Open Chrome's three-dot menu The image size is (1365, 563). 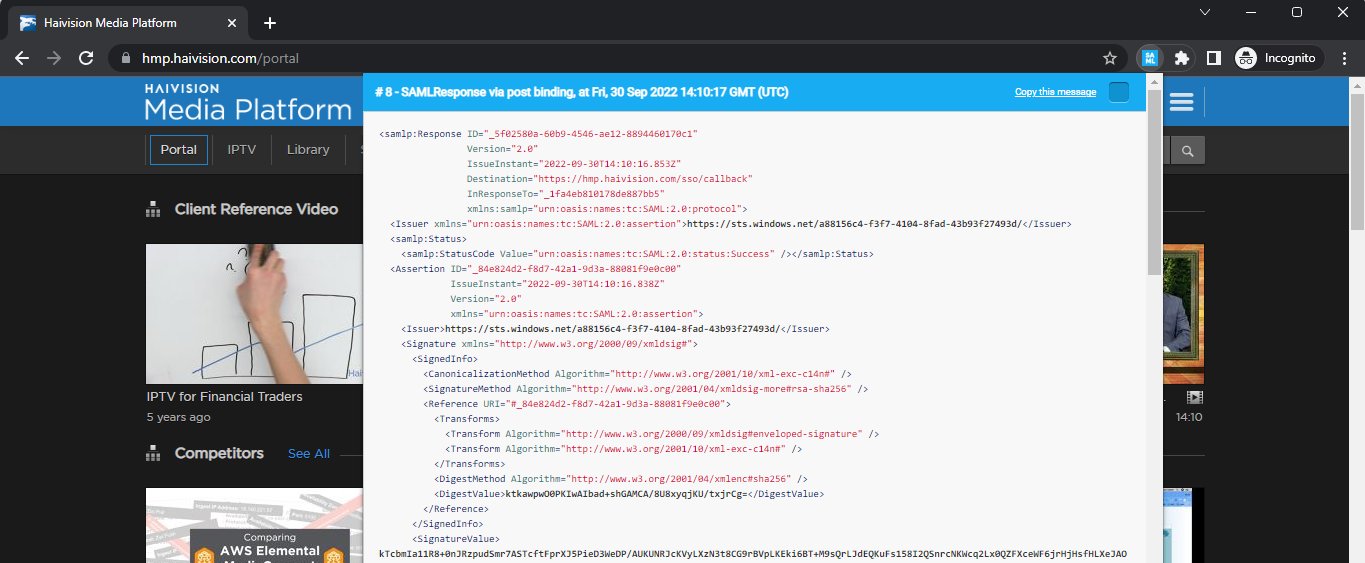tap(1343, 58)
